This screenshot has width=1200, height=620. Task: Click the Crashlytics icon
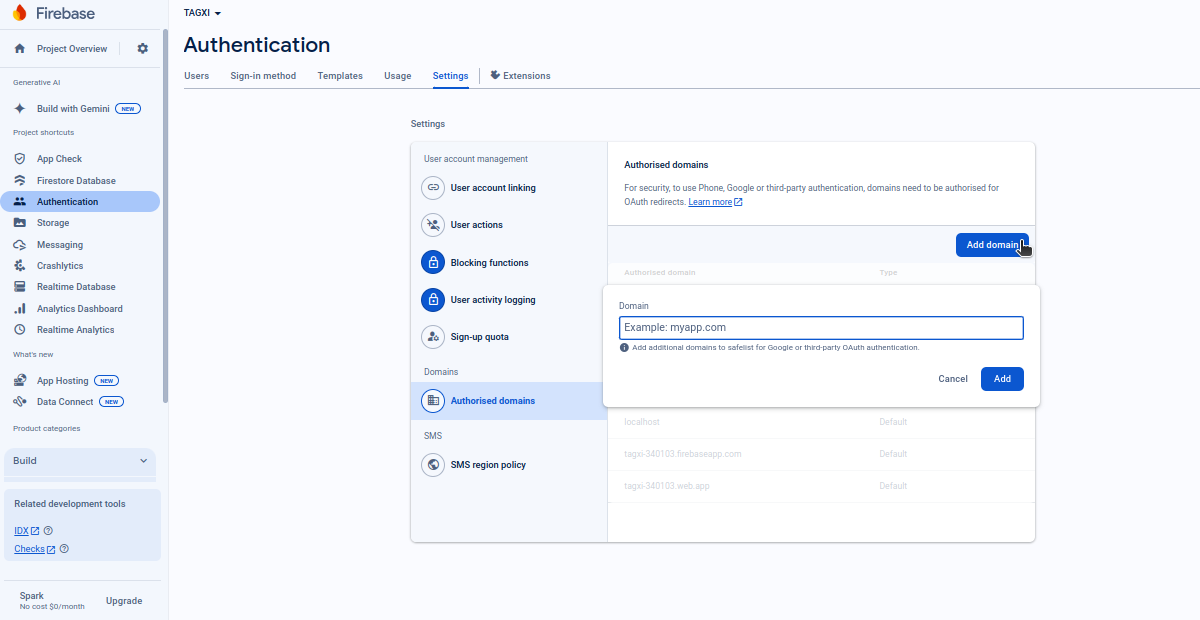point(21,265)
